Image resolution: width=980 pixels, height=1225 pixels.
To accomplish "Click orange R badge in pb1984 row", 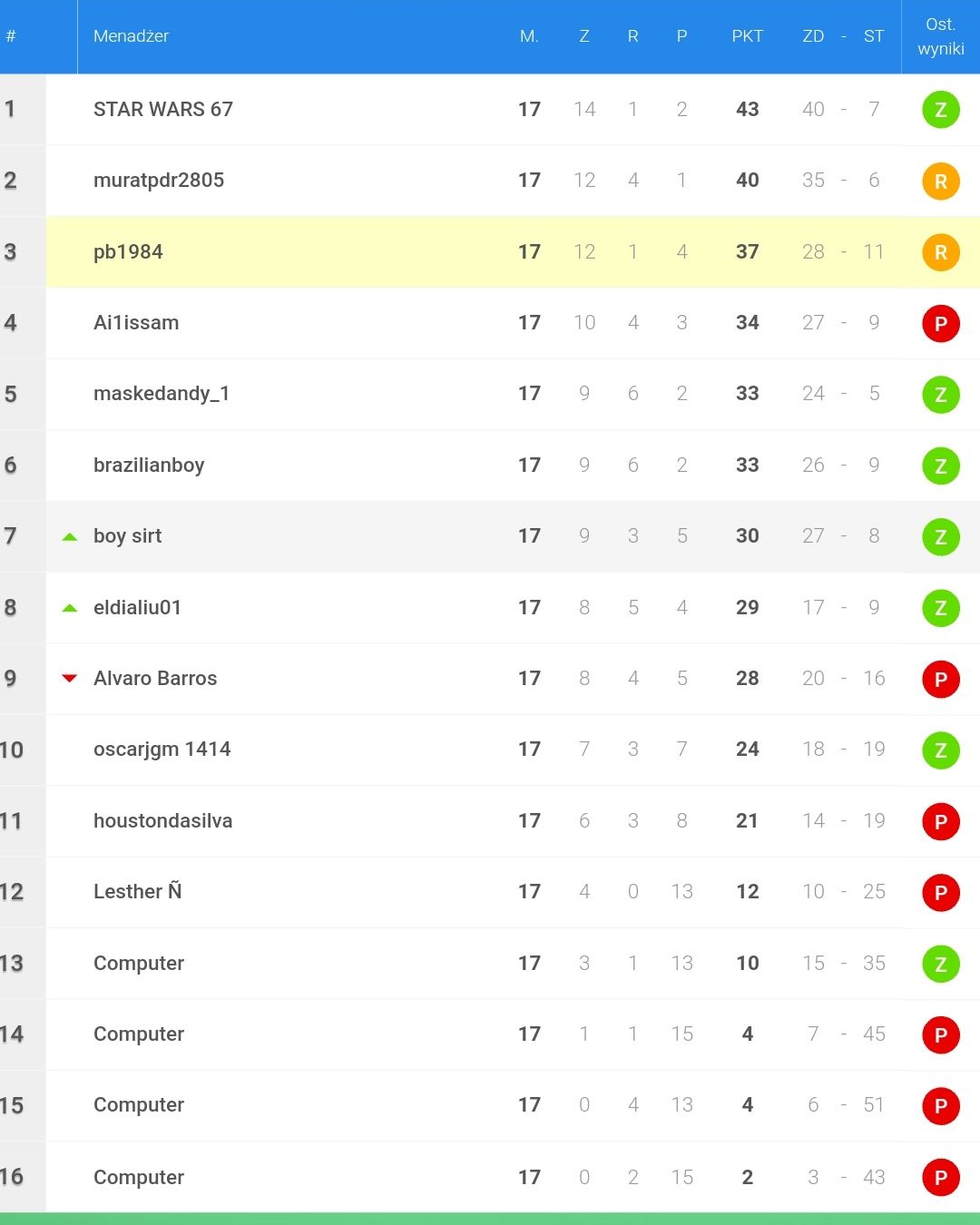I will 941,252.
